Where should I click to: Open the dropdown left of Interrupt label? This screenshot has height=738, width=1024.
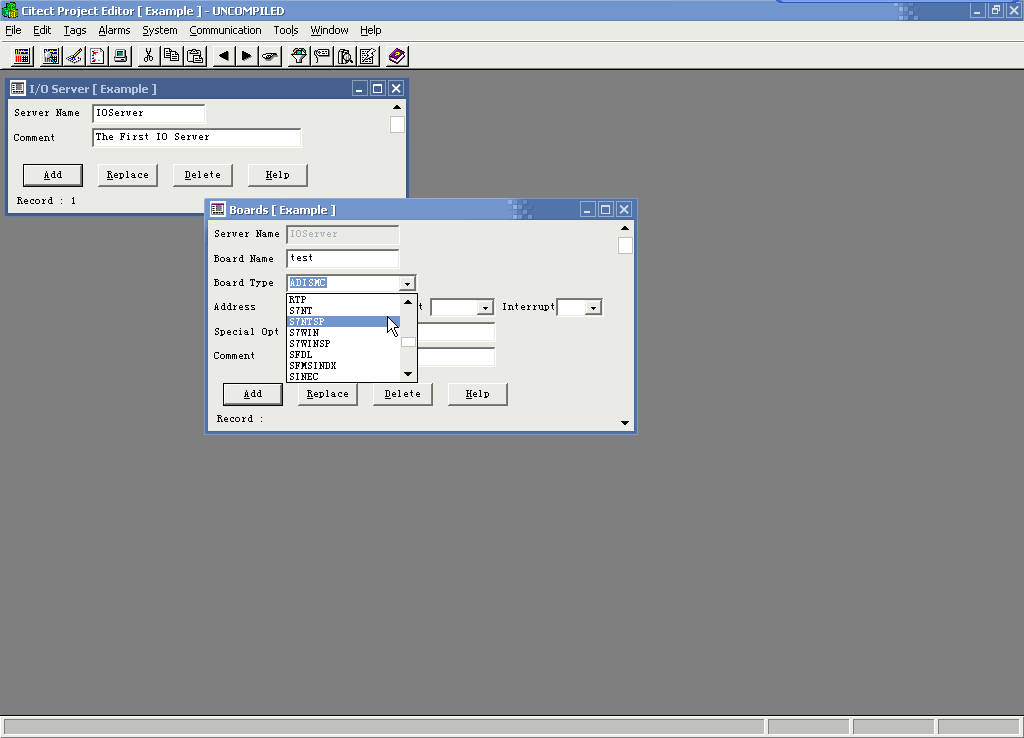point(485,308)
